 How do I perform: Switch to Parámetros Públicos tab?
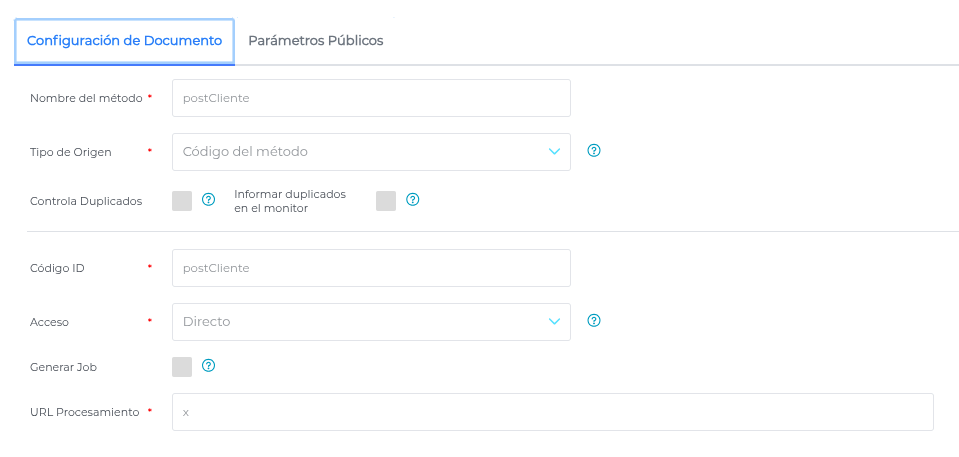coord(316,41)
